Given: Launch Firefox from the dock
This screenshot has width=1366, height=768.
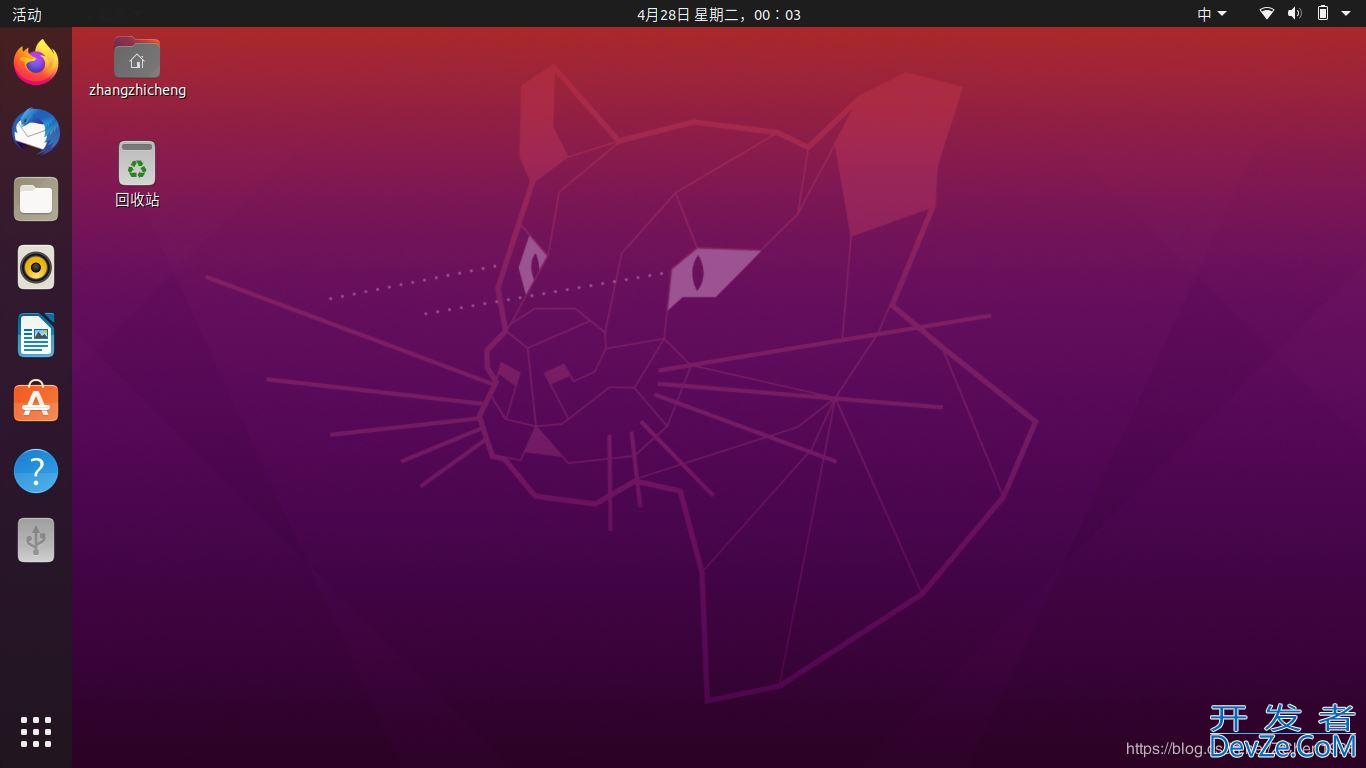Looking at the screenshot, I should point(36,63).
